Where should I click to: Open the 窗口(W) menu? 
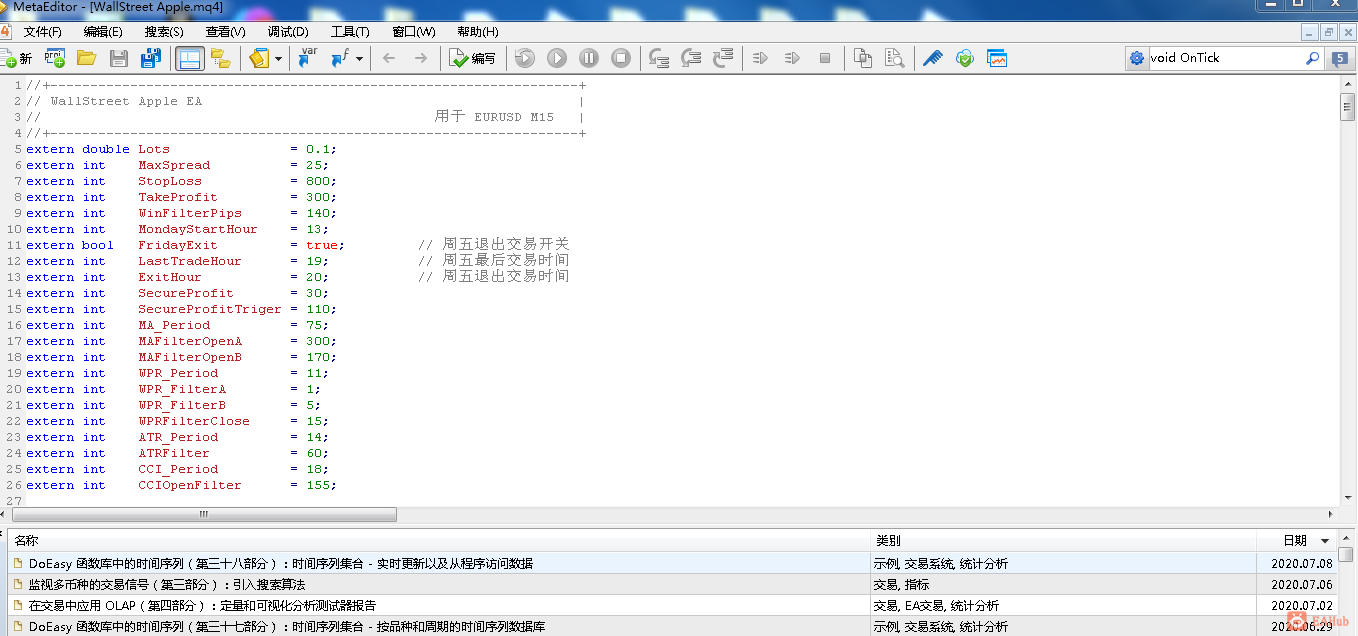pos(414,32)
